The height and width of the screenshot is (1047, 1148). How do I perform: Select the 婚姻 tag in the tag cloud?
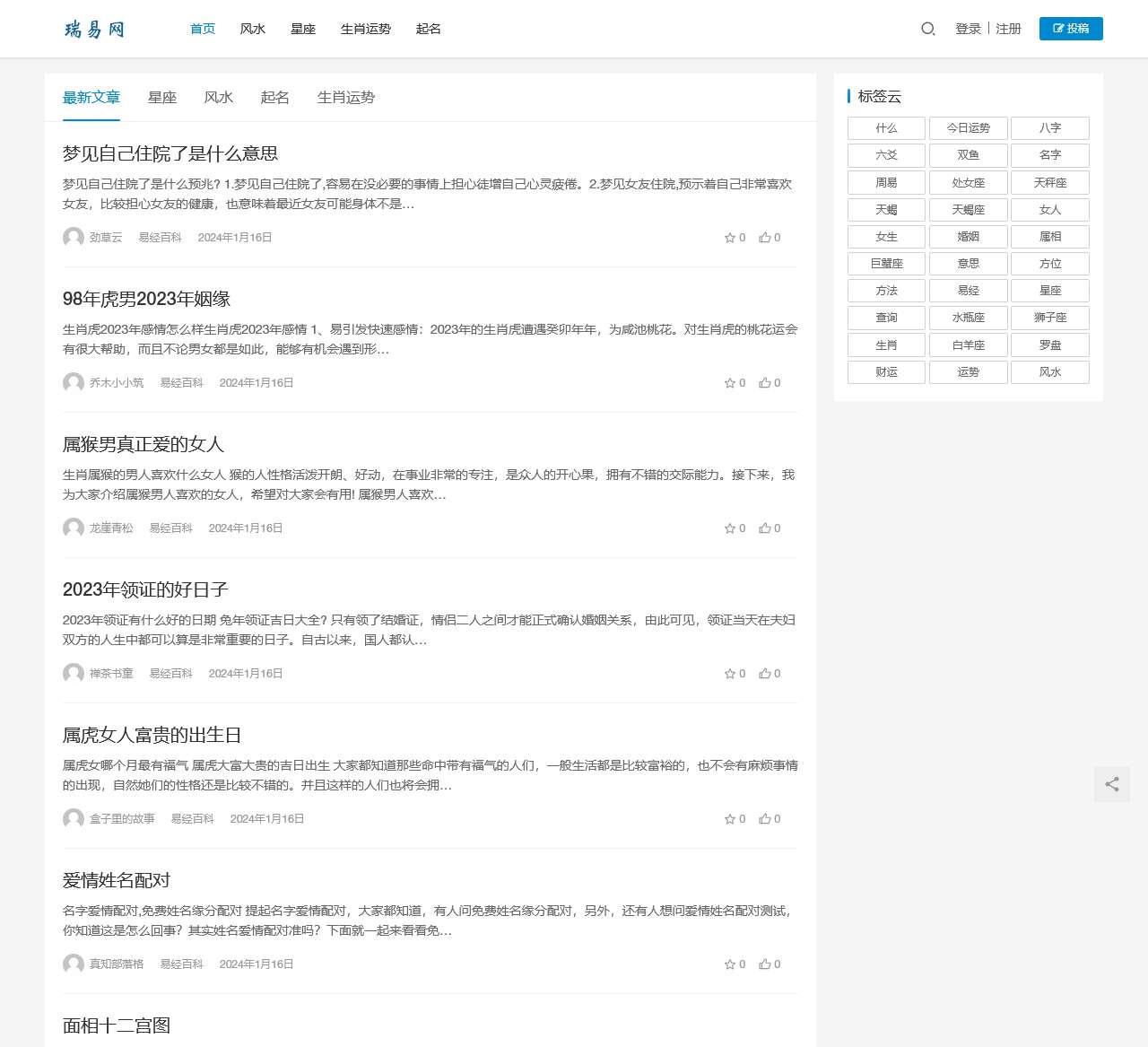click(968, 236)
